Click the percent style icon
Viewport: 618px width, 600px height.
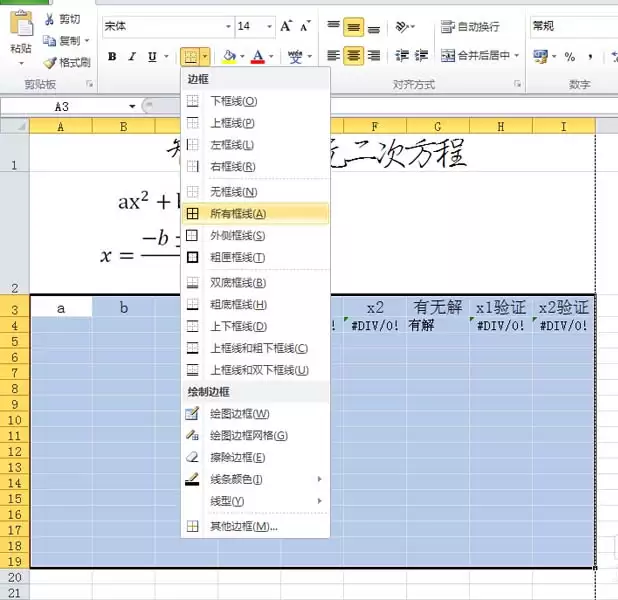569,57
